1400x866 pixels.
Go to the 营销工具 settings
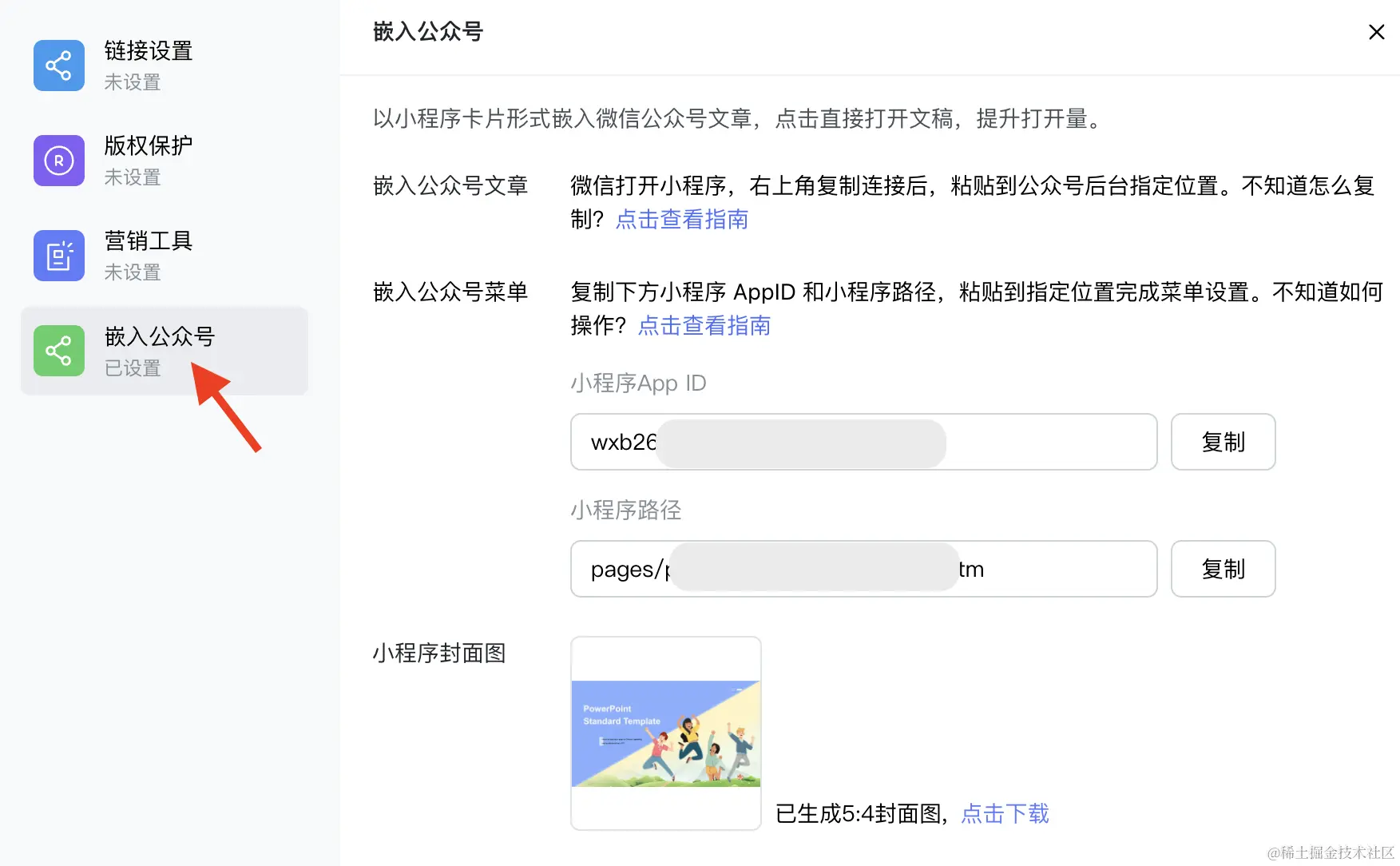pyautogui.click(x=149, y=241)
